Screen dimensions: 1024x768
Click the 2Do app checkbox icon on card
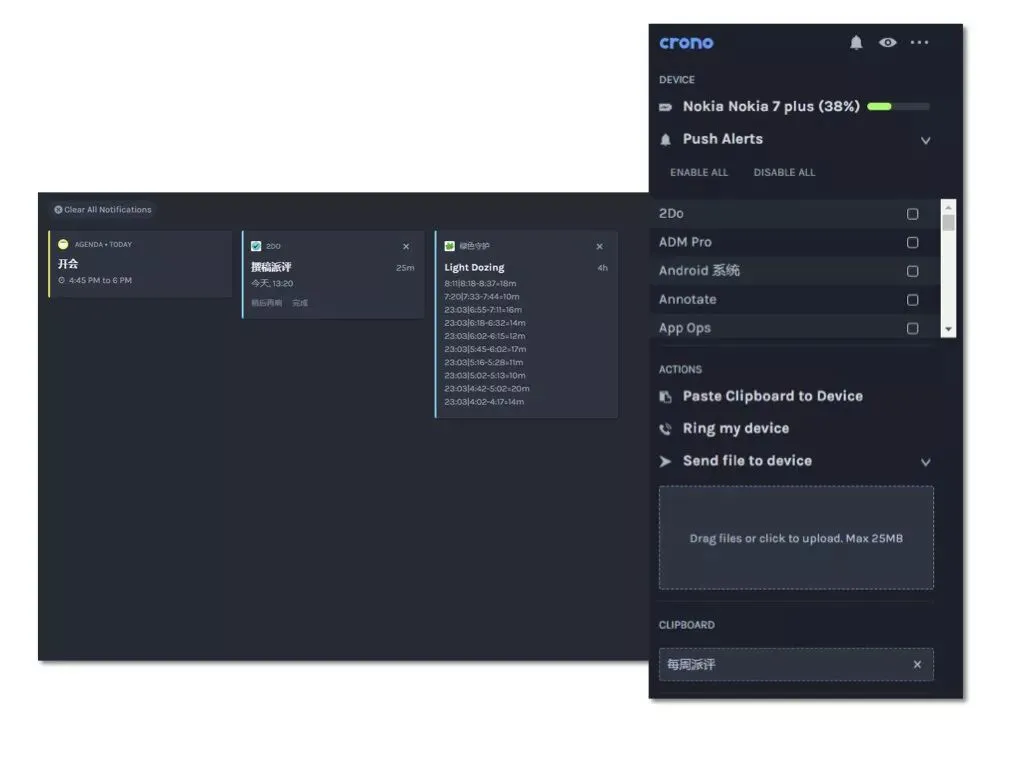pyautogui.click(x=256, y=246)
